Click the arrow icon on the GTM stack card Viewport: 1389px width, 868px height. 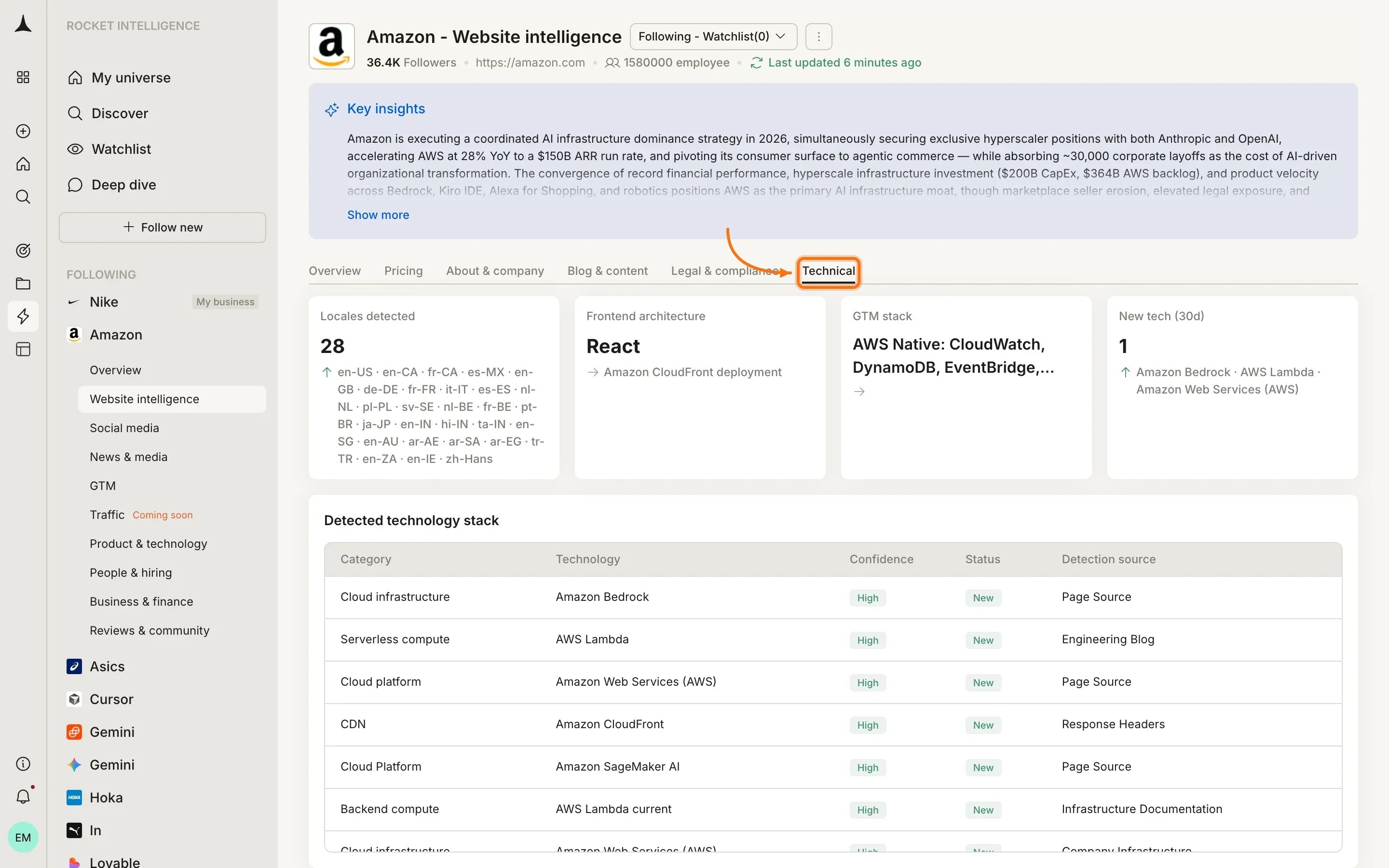pos(859,392)
